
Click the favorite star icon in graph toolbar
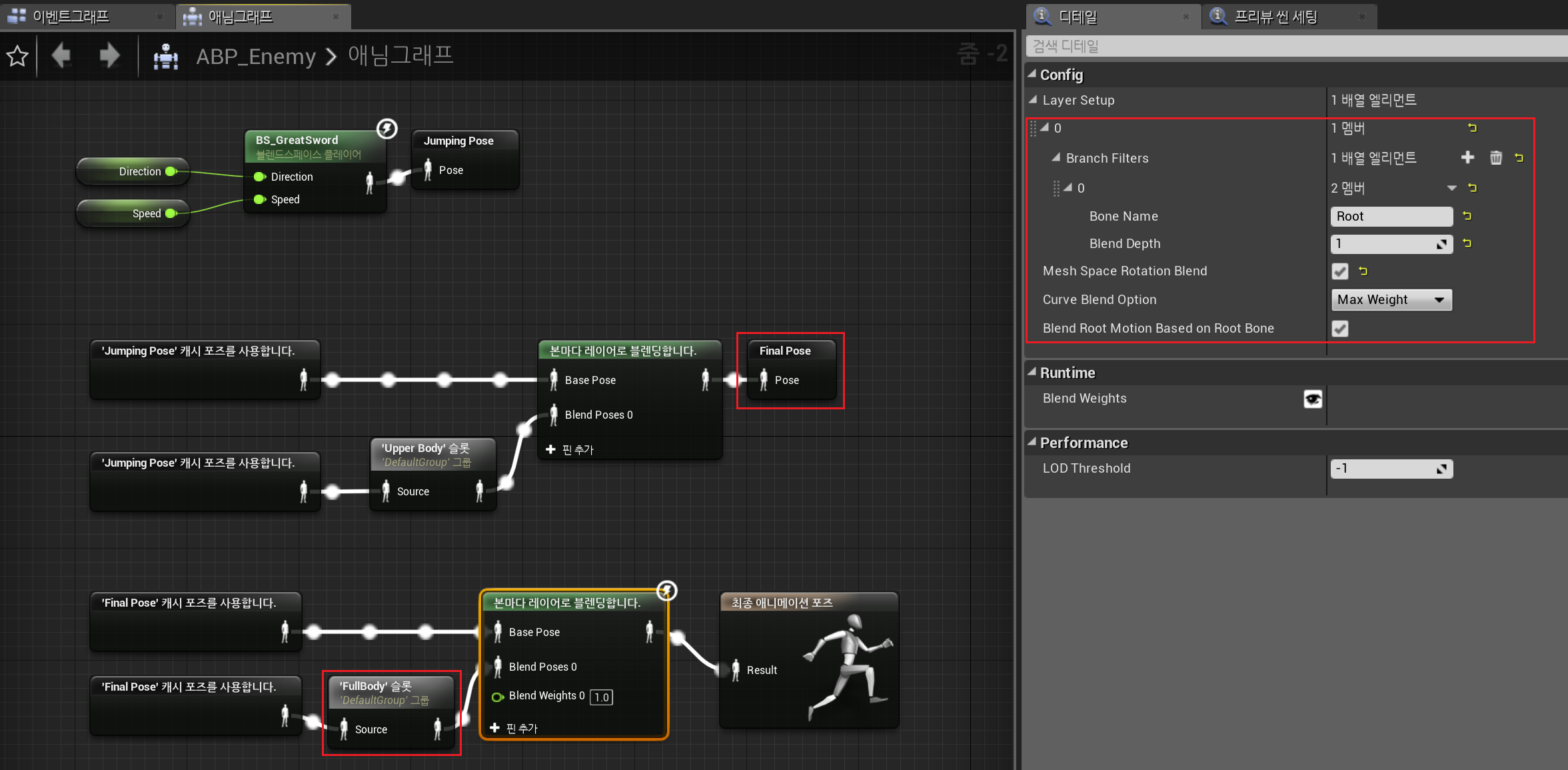(x=17, y=56)
